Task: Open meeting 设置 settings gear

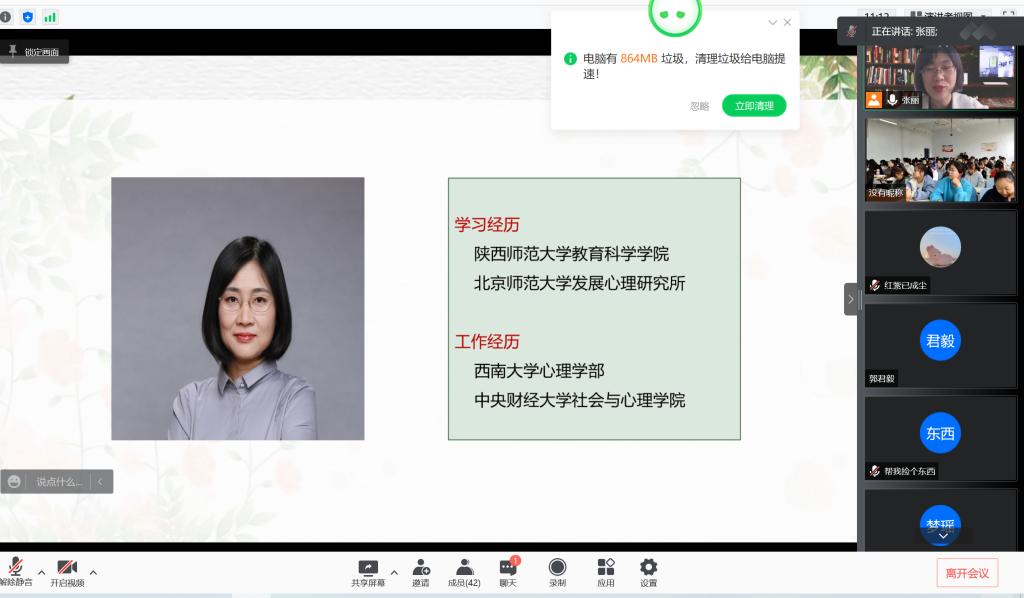Action: 649,567
